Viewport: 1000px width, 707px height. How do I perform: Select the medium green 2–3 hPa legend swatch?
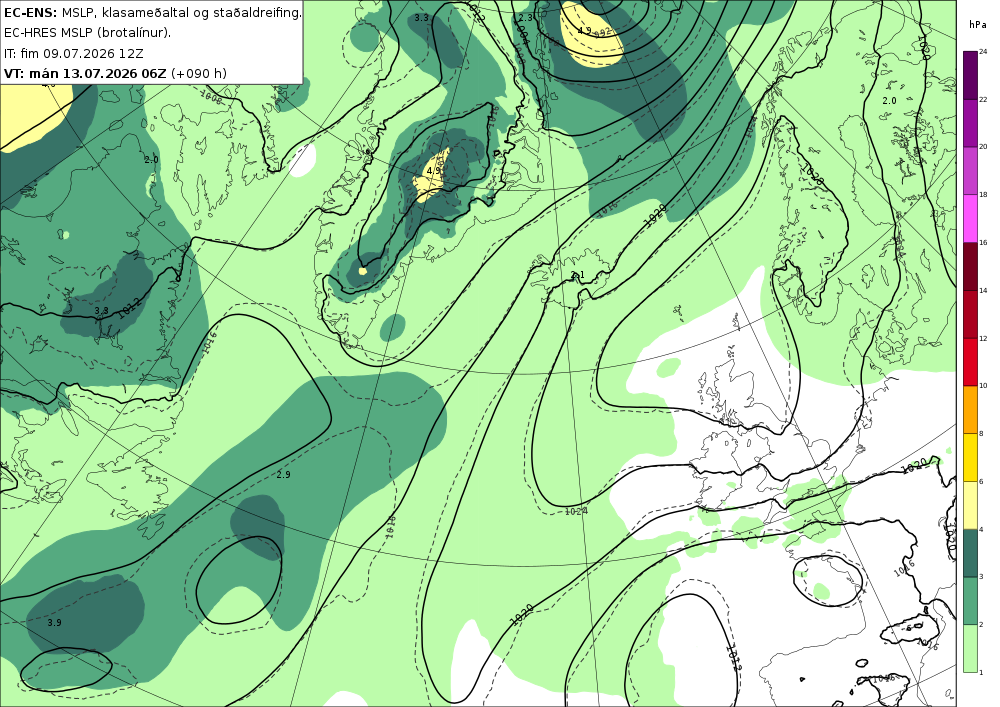[970, 600]
